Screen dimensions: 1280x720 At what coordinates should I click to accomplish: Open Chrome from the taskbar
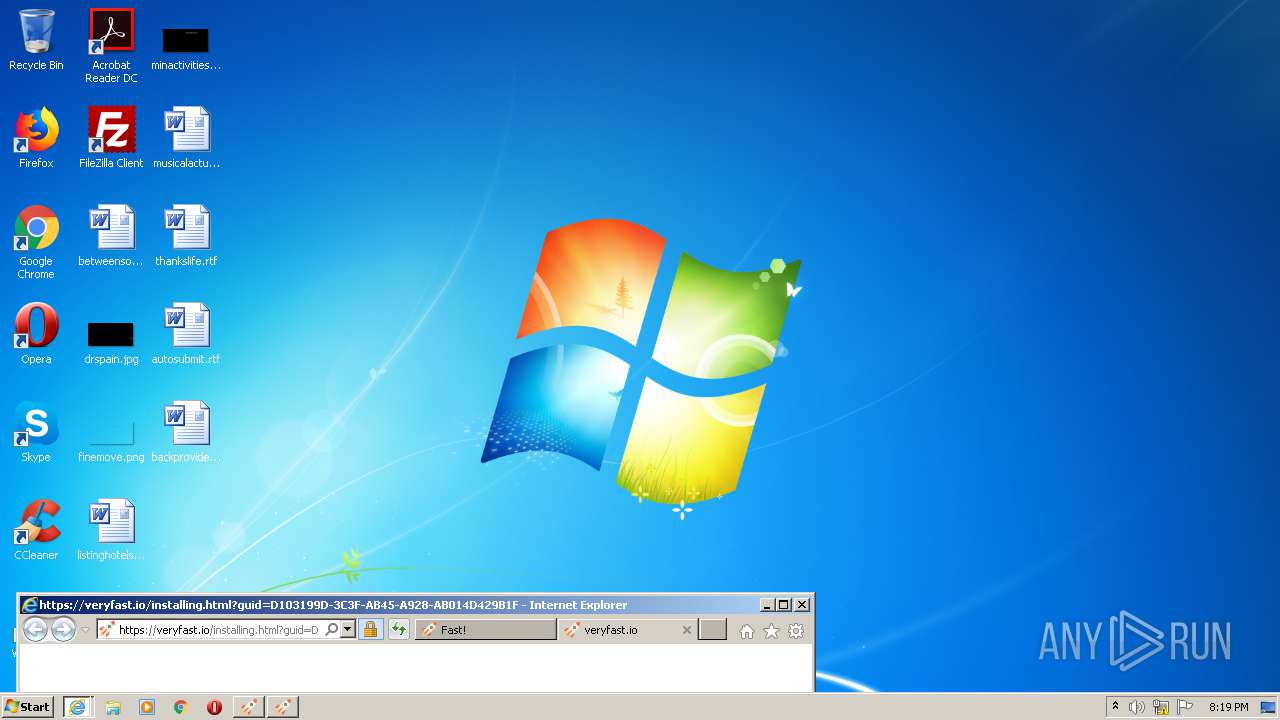click(x=181, y=707)
